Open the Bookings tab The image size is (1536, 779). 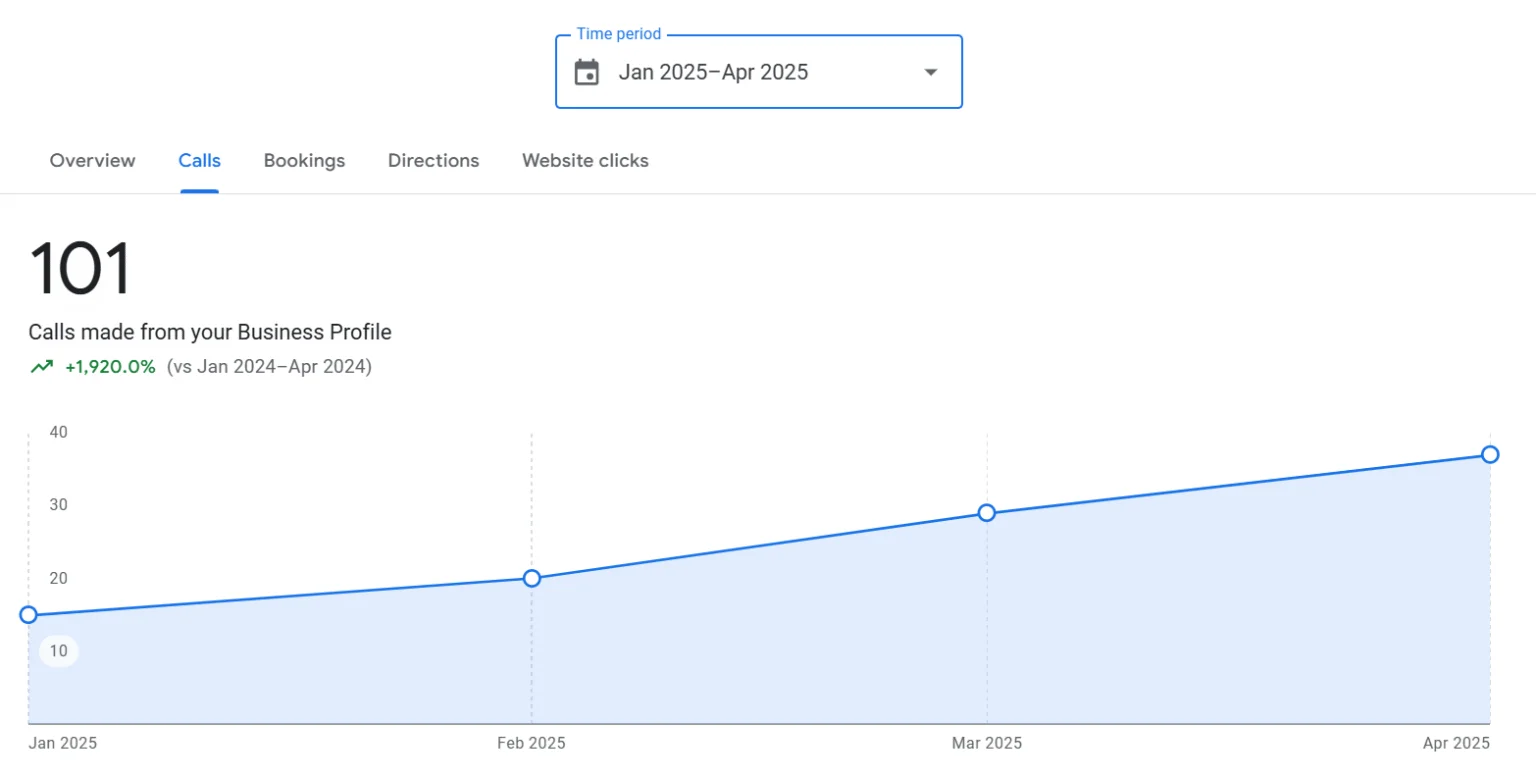point(304,160)
